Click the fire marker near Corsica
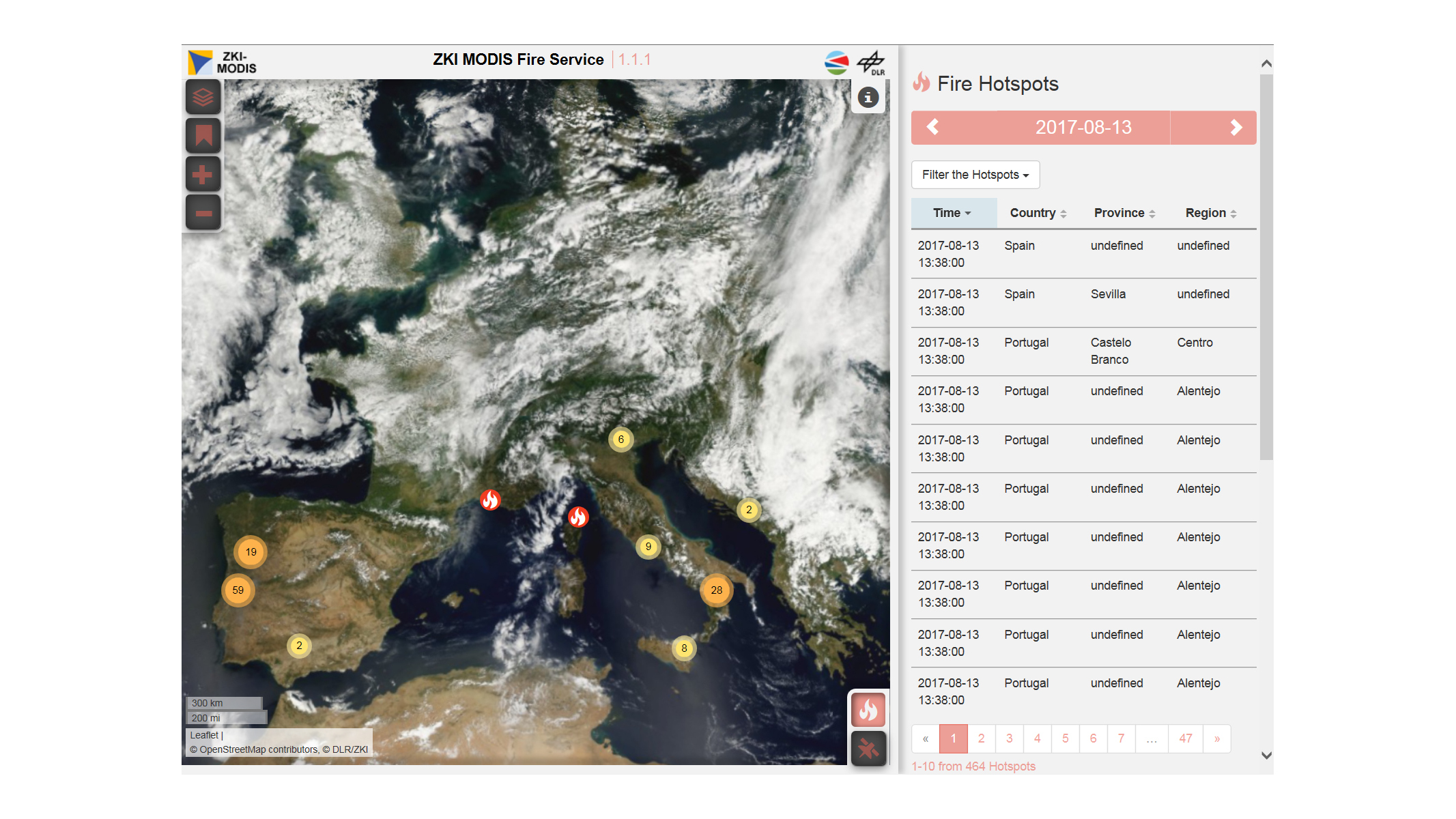1456x819 pixels. click(x=578, y=517)
